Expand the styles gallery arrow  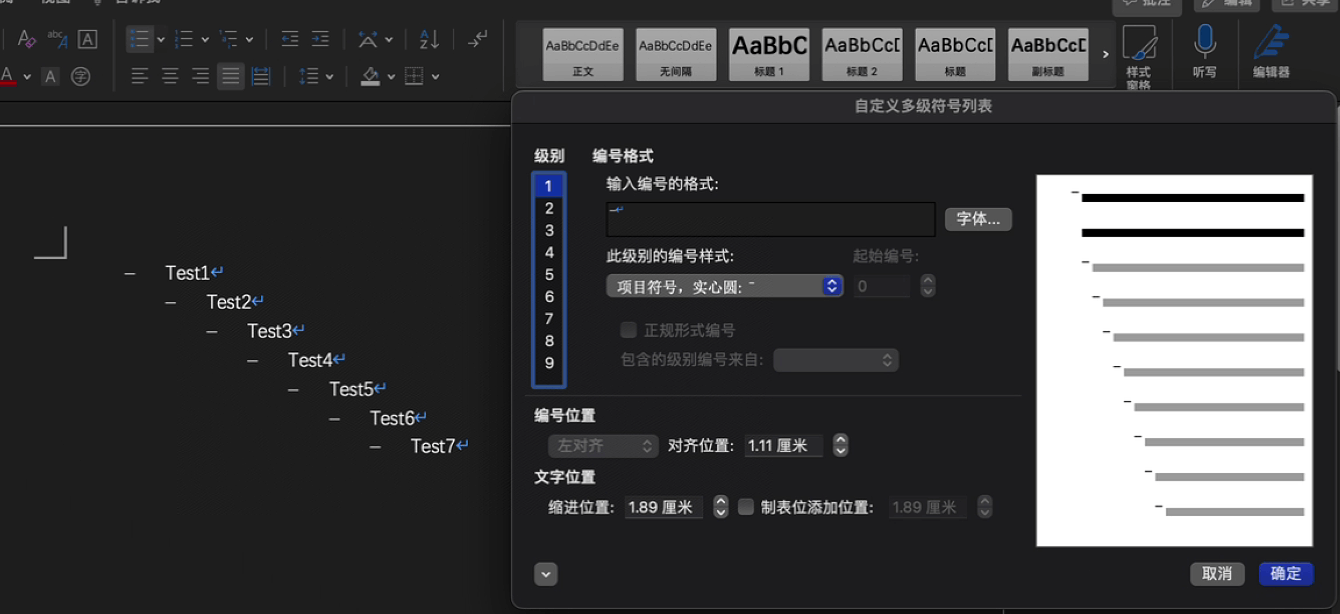point(1105,54)
